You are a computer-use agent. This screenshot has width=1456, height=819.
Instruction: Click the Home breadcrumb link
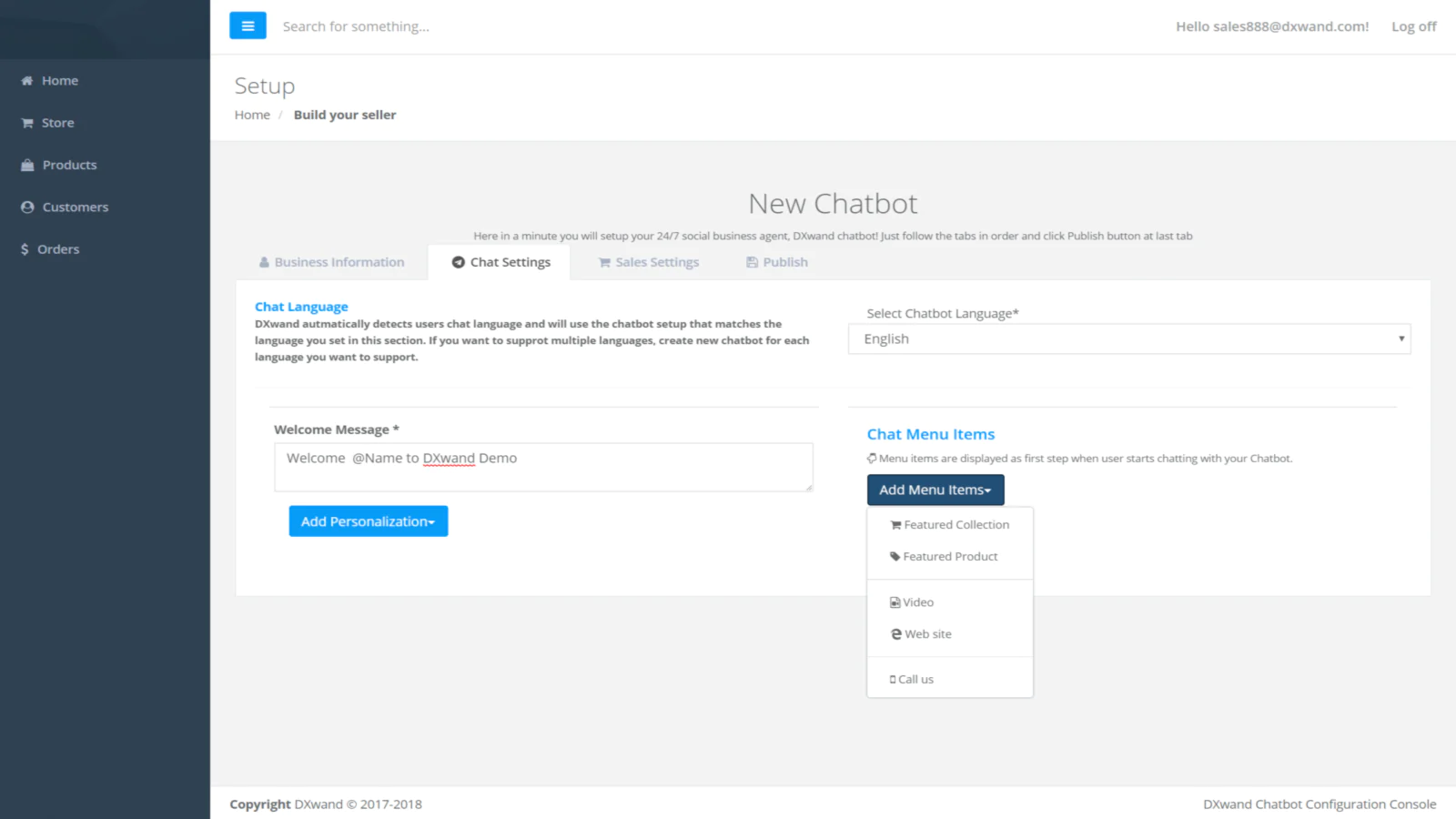click(x=252, y=115)
